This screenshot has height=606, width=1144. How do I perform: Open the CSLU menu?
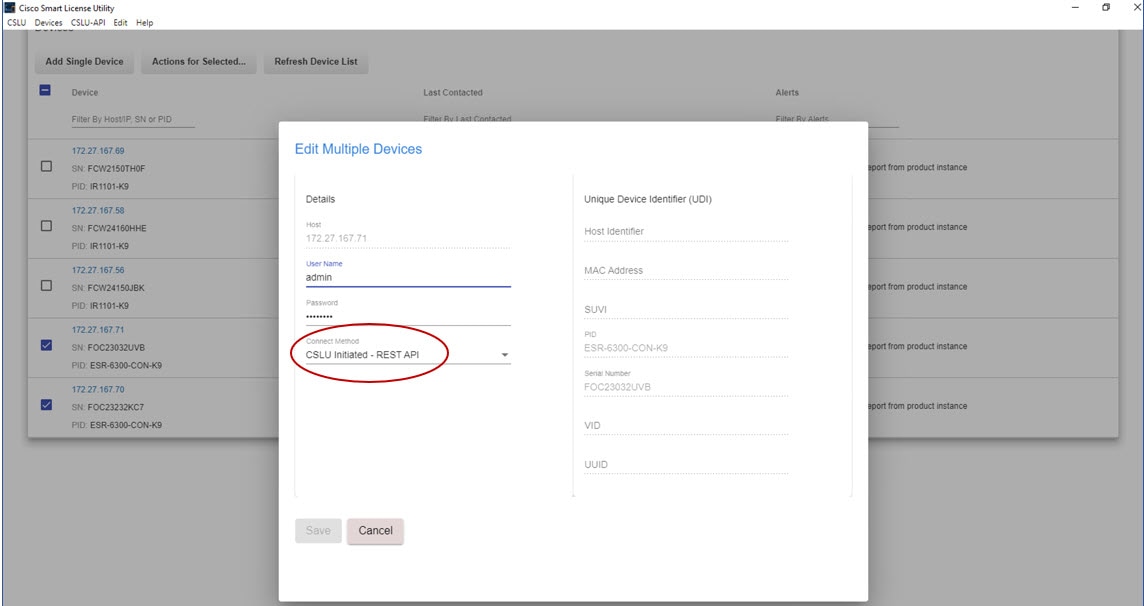tap(16, 23)
